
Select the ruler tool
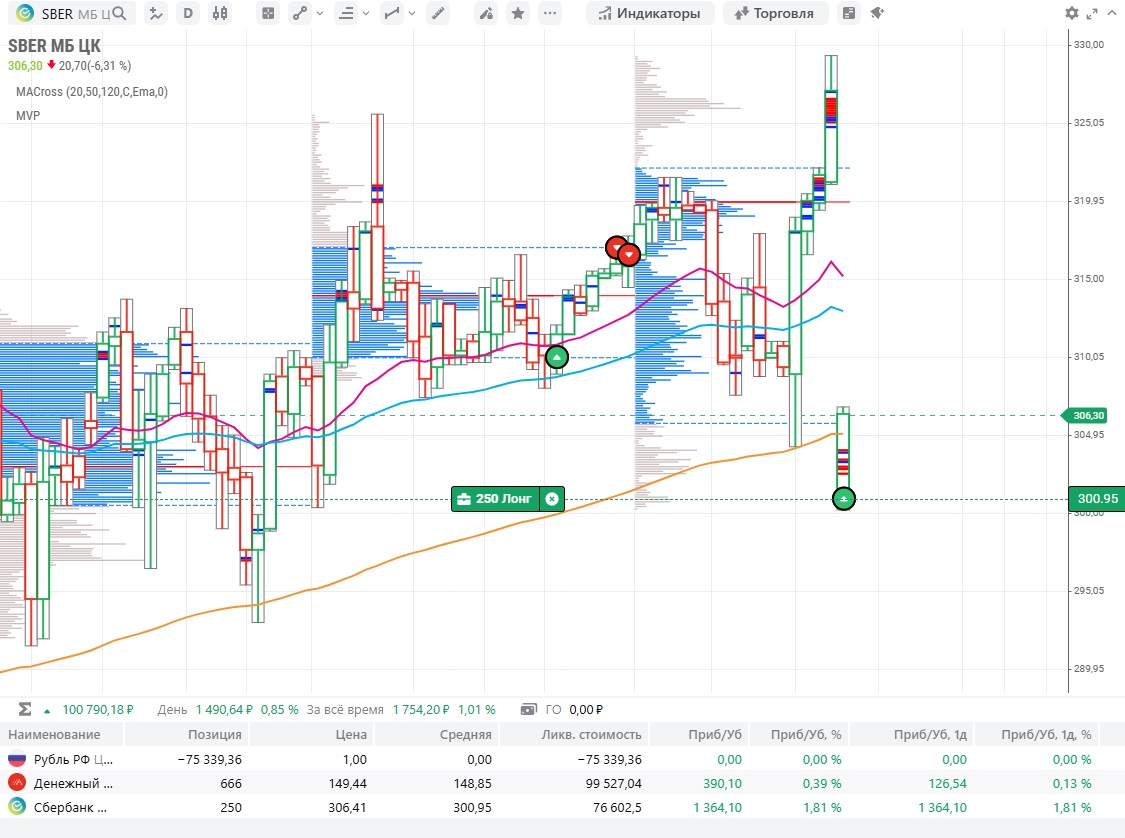pos(438,14)
